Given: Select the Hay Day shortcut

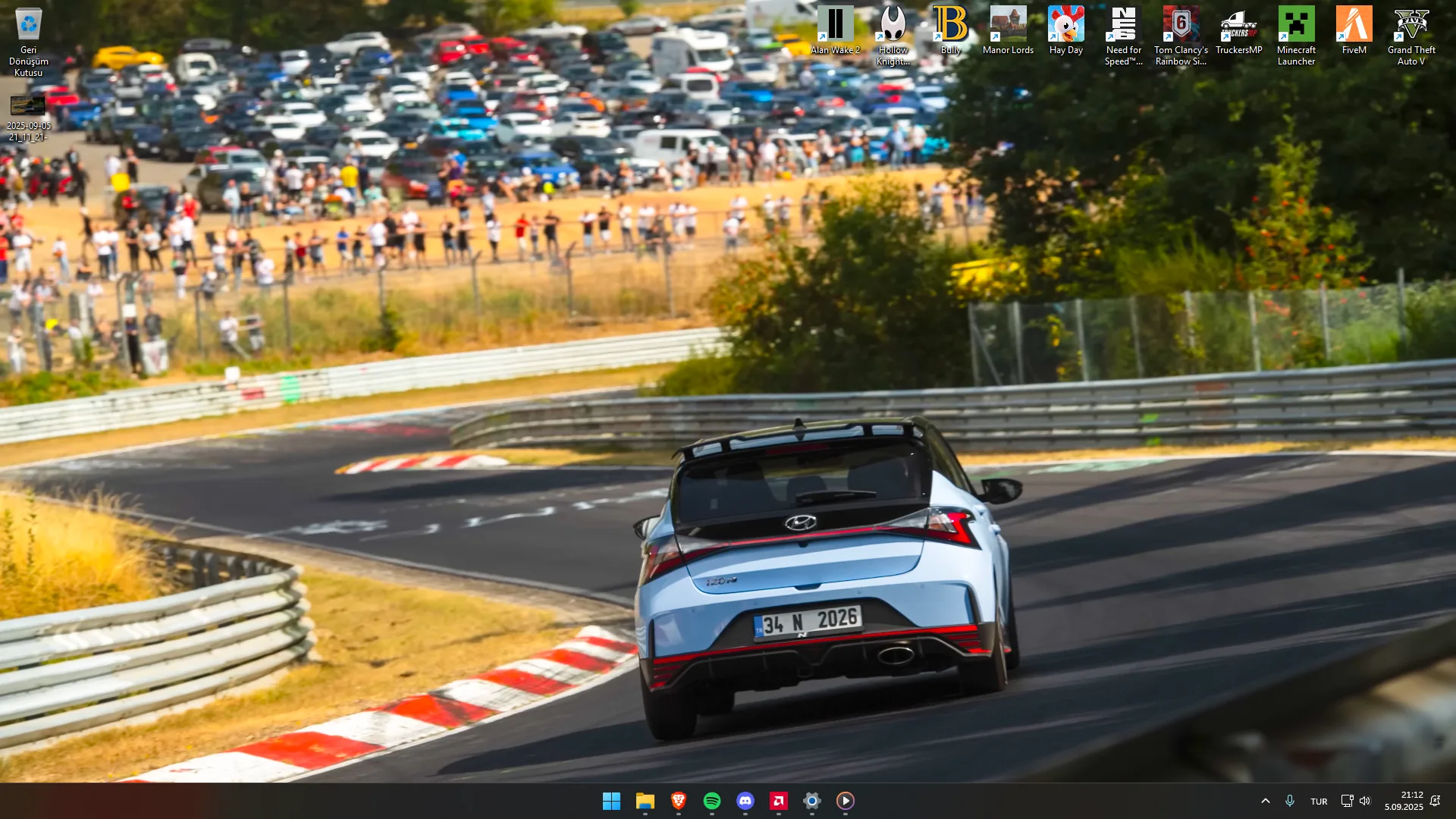Looking at the screenshot, I should (1065, 30).
